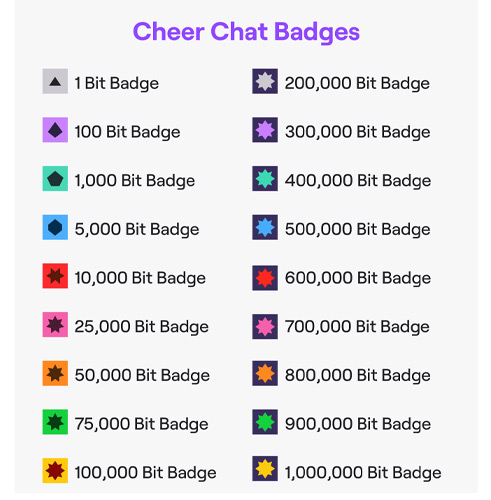Select the pink star 25,000 Bit badge icon

[x=55, y=325]
